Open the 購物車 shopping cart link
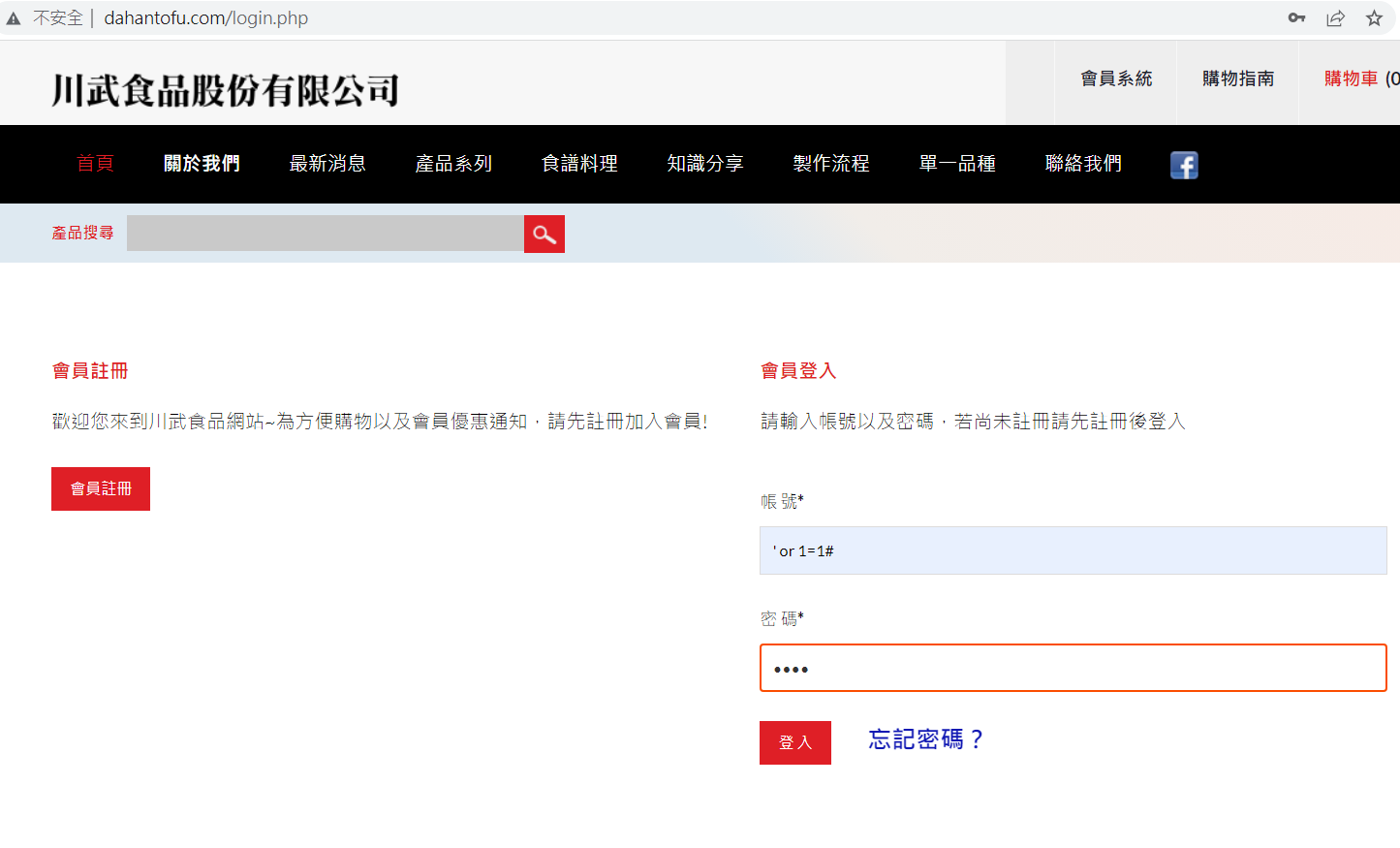This screenshot has width=1400, height=848. click(x=1361, y=79)
